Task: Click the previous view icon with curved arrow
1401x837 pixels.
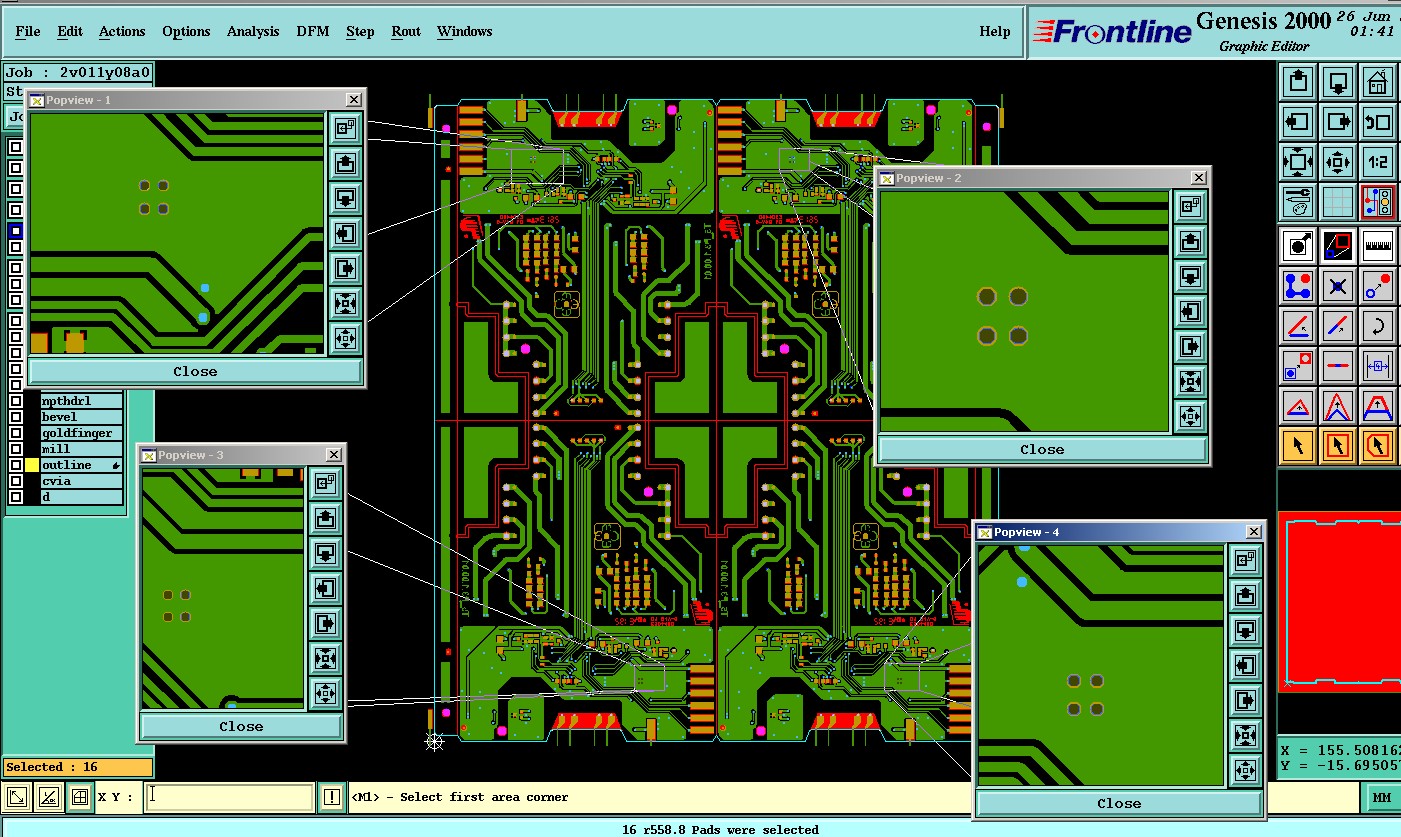Action: coord(1378,122)
